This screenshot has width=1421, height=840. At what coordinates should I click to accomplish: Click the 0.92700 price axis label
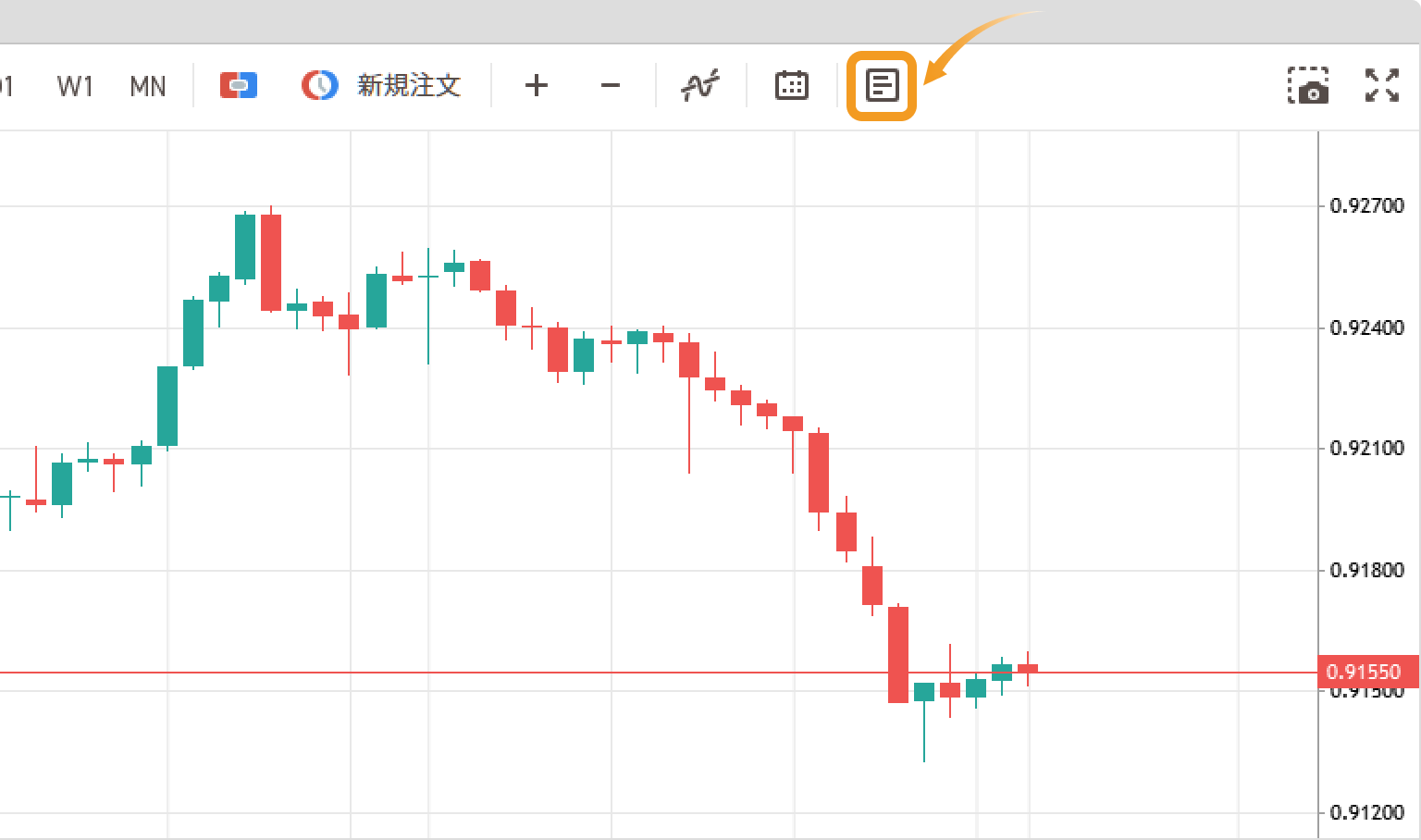tap(1366, 205)
